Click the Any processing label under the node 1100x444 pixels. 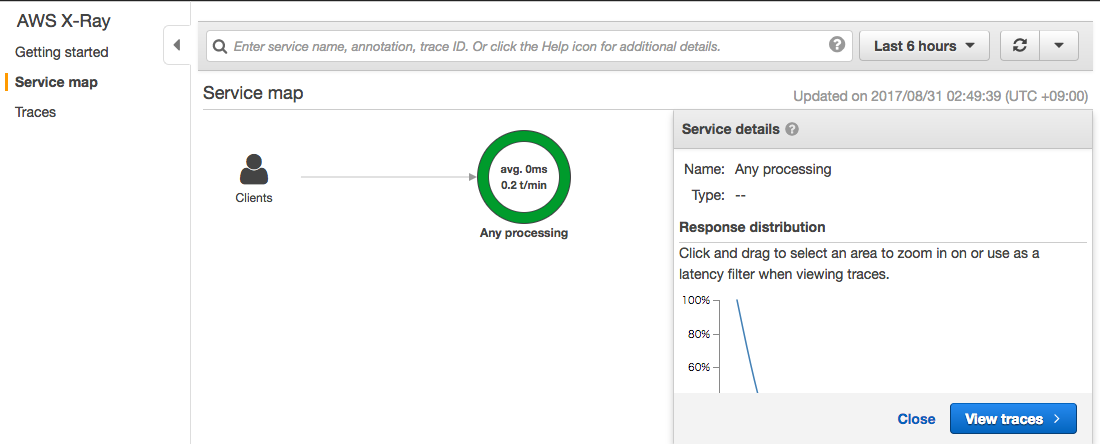coord(524,233)
